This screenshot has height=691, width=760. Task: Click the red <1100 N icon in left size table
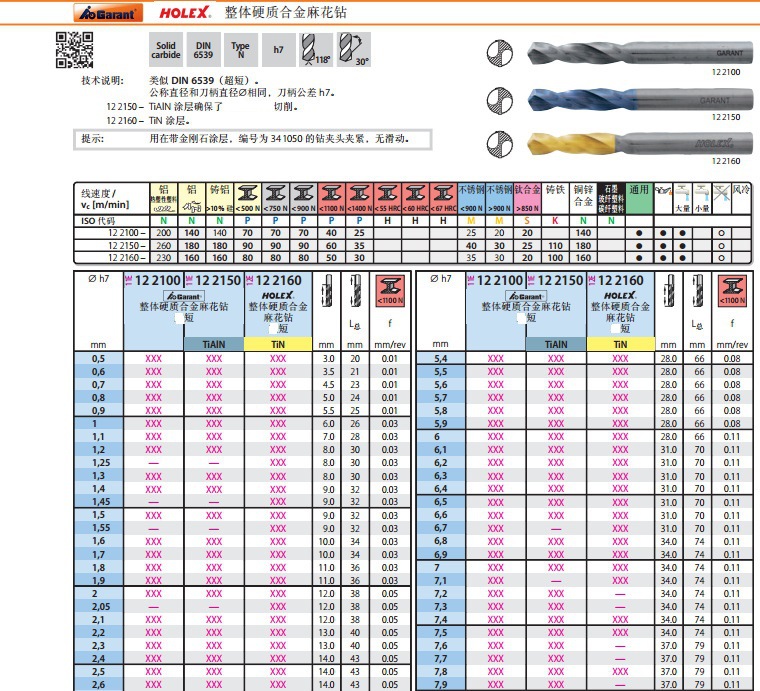point(390,291)
